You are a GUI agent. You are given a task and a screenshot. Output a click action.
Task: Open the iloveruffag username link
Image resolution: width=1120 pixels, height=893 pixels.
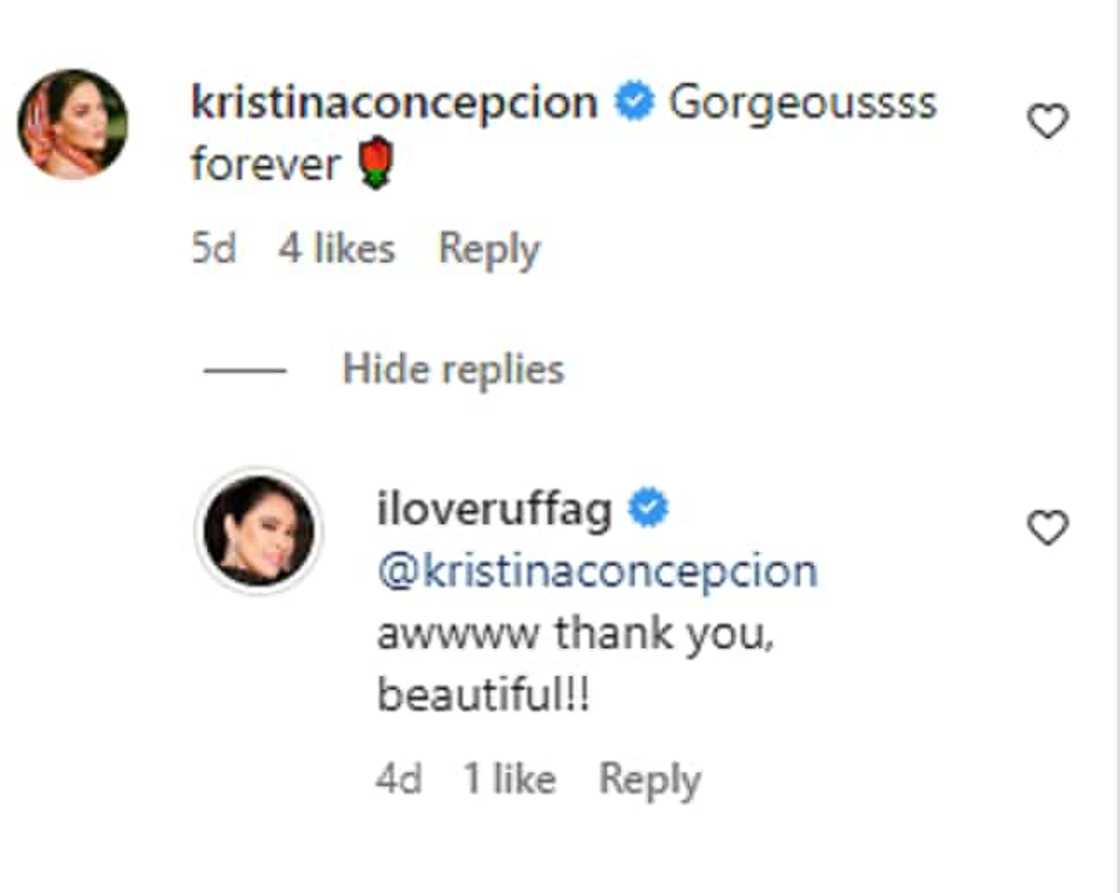[495, 510]
